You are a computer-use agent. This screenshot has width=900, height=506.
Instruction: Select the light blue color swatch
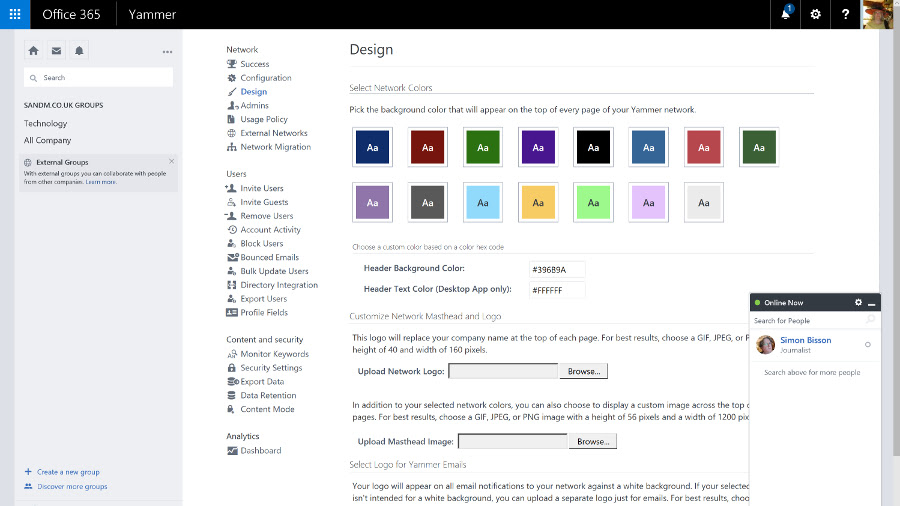click(x=483, y=202)
